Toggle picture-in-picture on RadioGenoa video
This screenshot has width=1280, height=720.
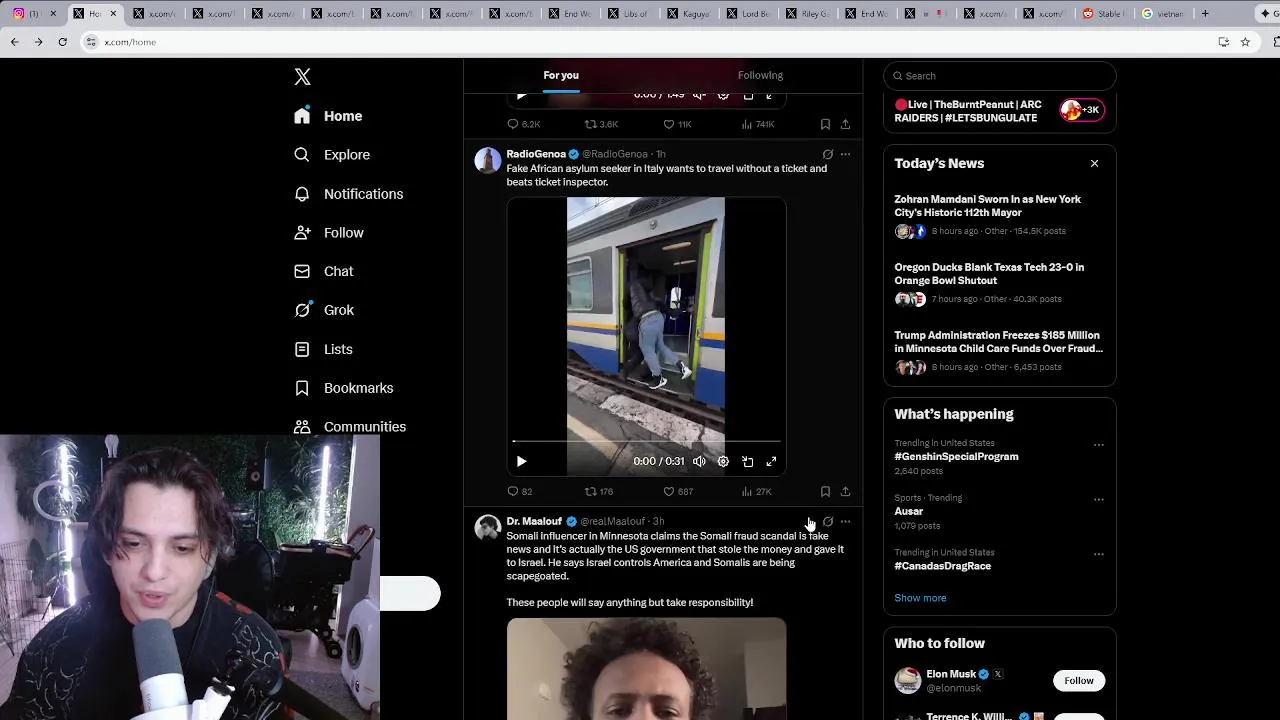[x=747, y=462]
